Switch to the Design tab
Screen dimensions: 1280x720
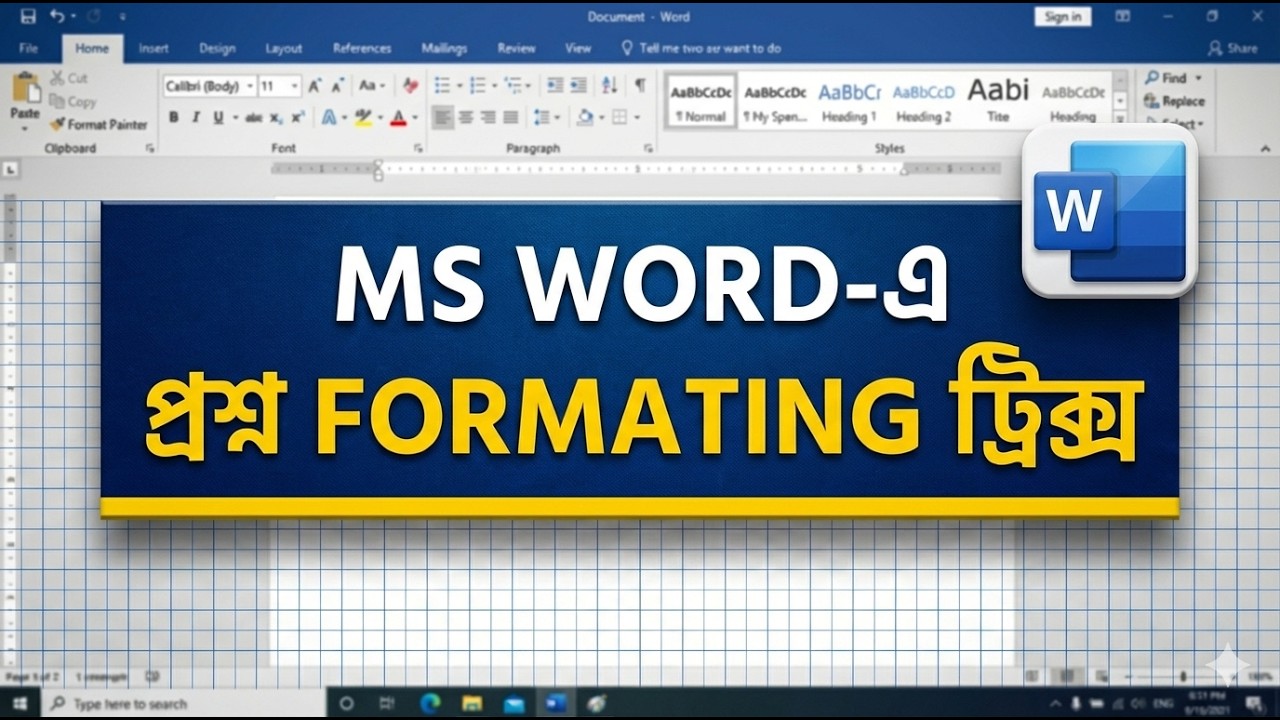(x=217, y=48)
